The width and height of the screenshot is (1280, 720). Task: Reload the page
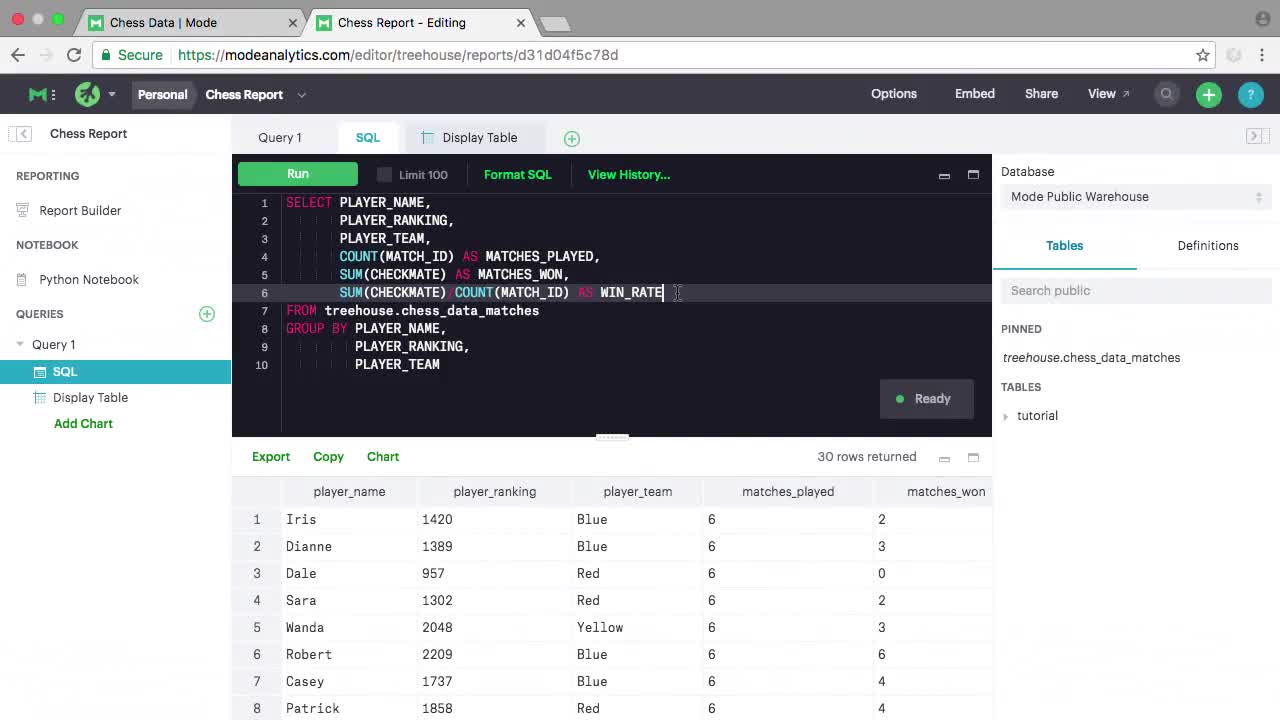pyautogui.click(x=74, y=55)
